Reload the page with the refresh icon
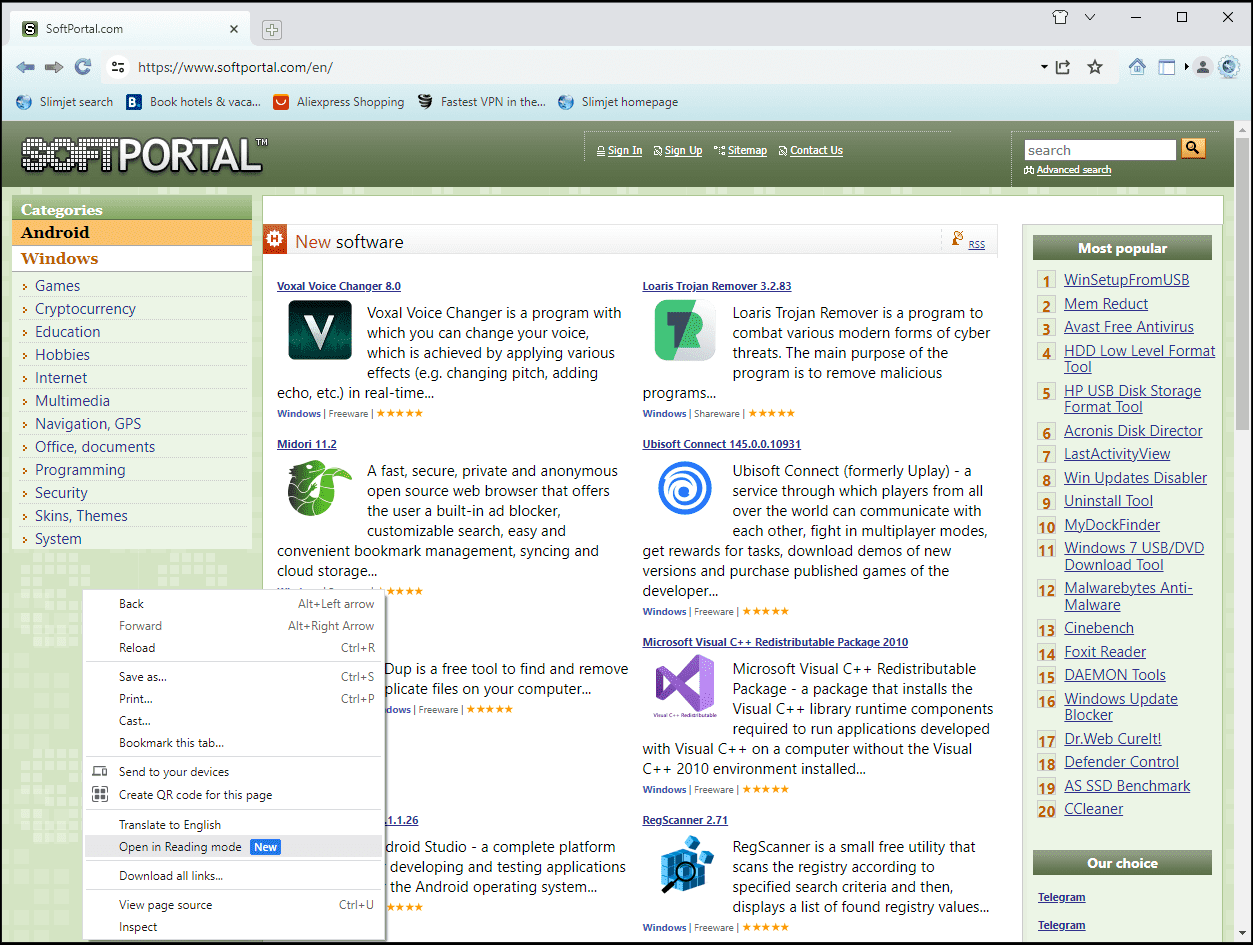This screenshot has width=1253, height=945. pyautogui.click(x=83, y=67)
